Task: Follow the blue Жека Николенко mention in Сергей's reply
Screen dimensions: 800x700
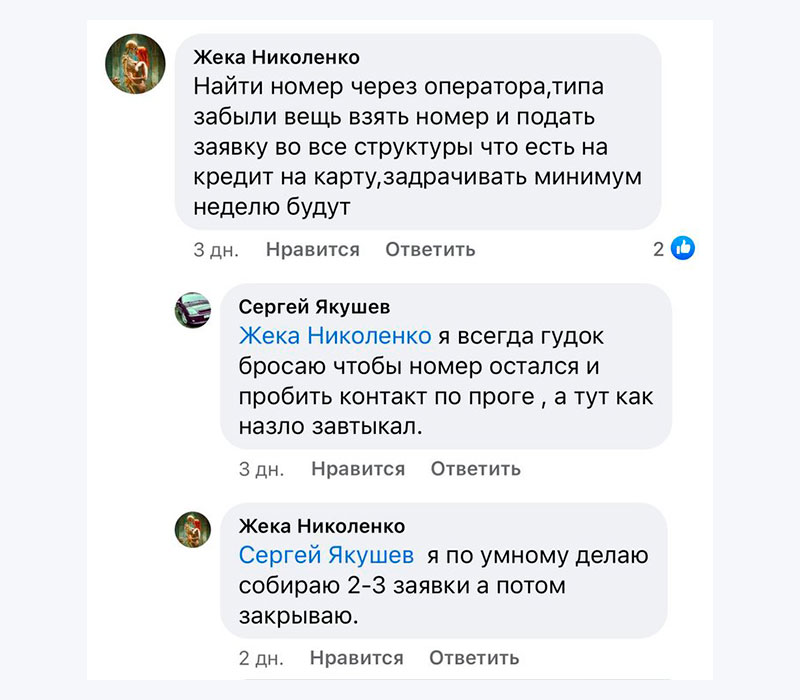Action: pos(335,335)
